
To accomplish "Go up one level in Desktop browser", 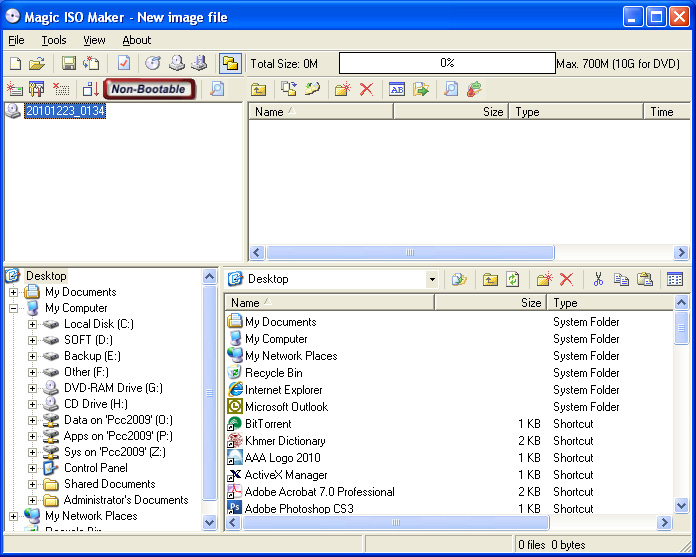I will [x=490, y=280].
